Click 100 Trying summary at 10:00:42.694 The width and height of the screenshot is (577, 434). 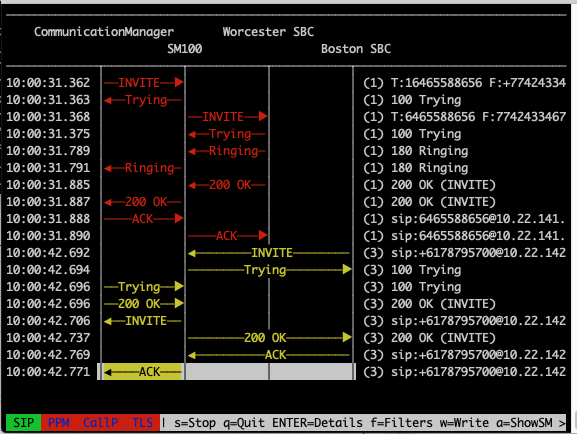click(x=426, y=270)
